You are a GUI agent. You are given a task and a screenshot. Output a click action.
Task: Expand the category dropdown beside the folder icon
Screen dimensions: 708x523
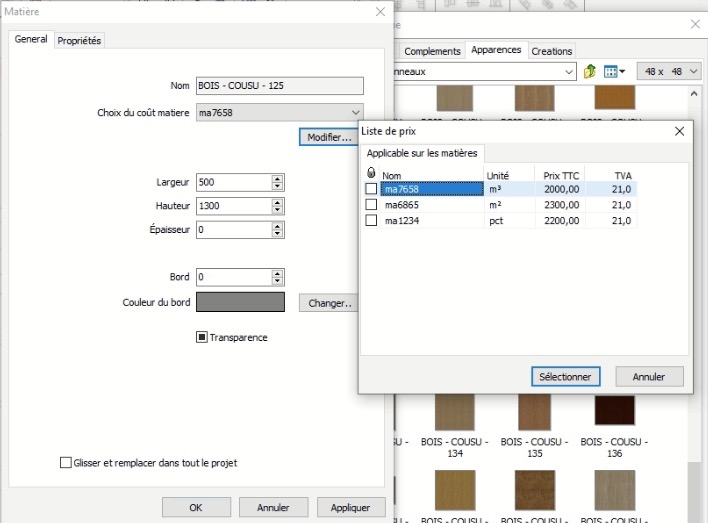tap(570, 72)
